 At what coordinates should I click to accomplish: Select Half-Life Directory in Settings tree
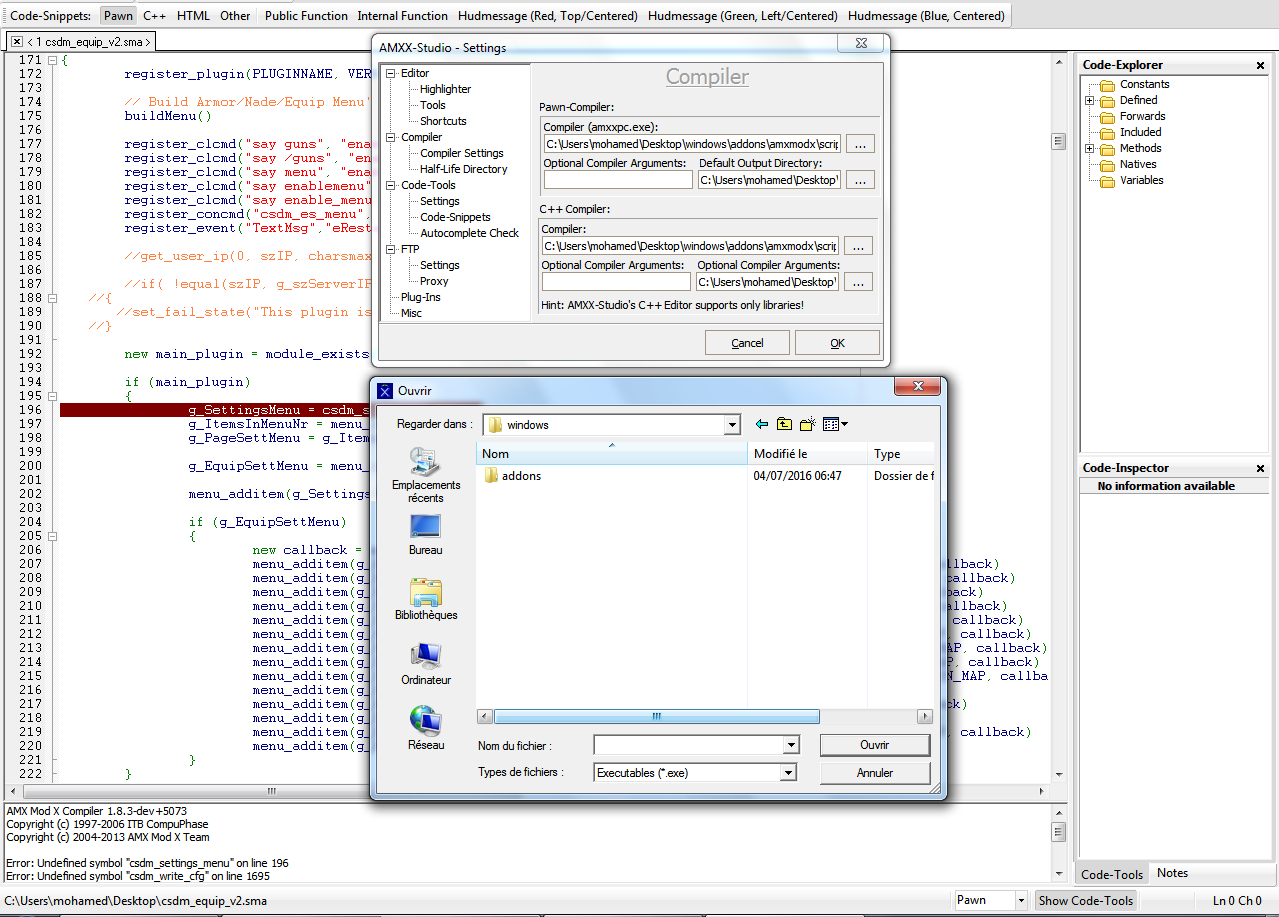[x=463, y=169]
